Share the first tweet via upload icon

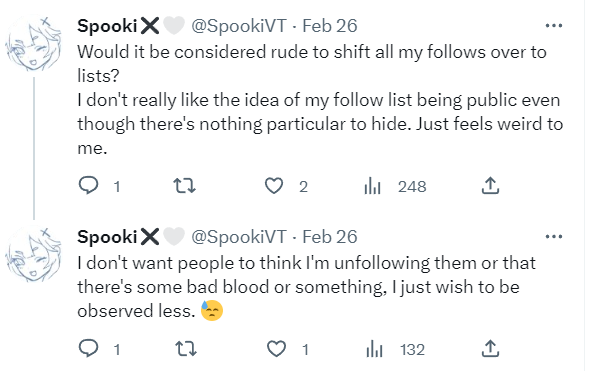pos(490,185)
